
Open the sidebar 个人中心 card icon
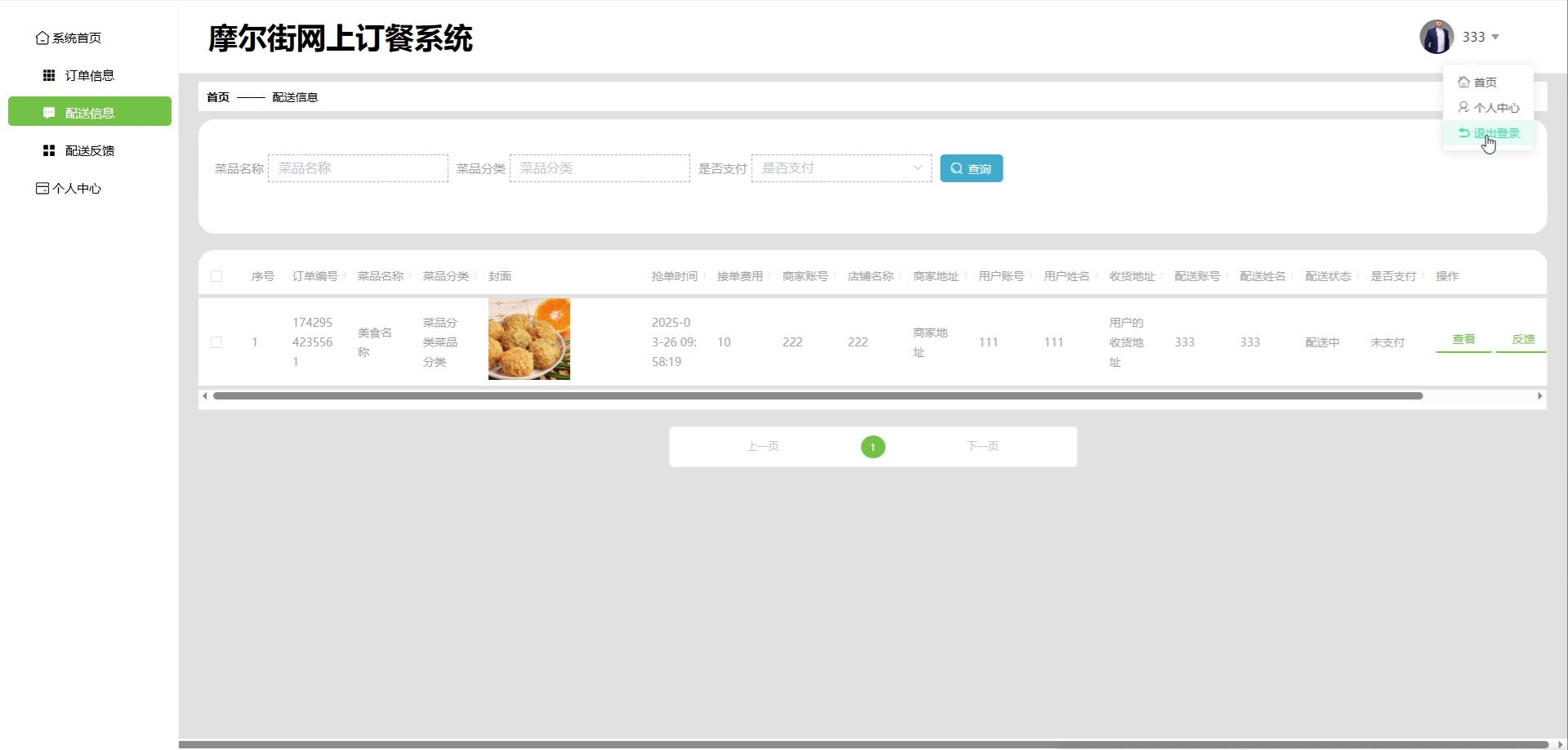42,189
